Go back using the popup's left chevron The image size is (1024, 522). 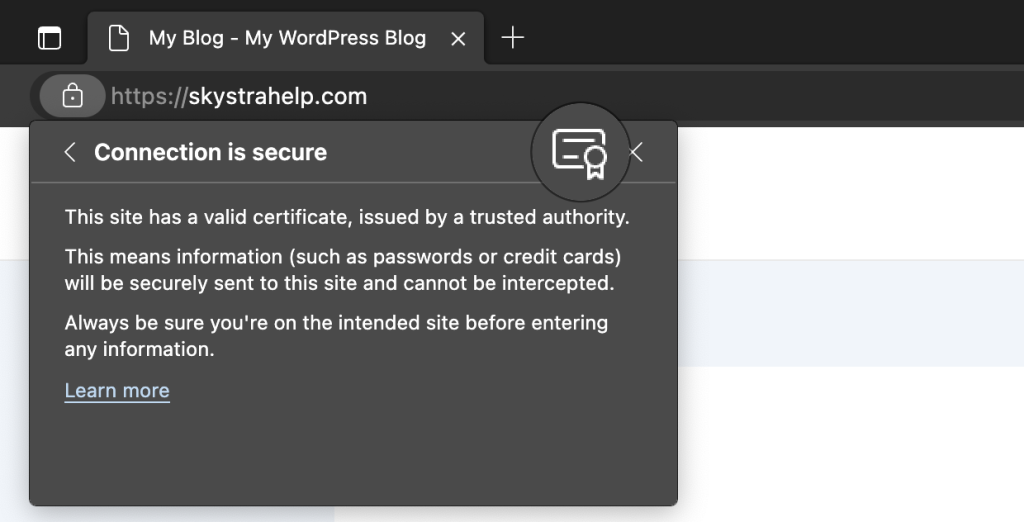[x=69, y=152]
